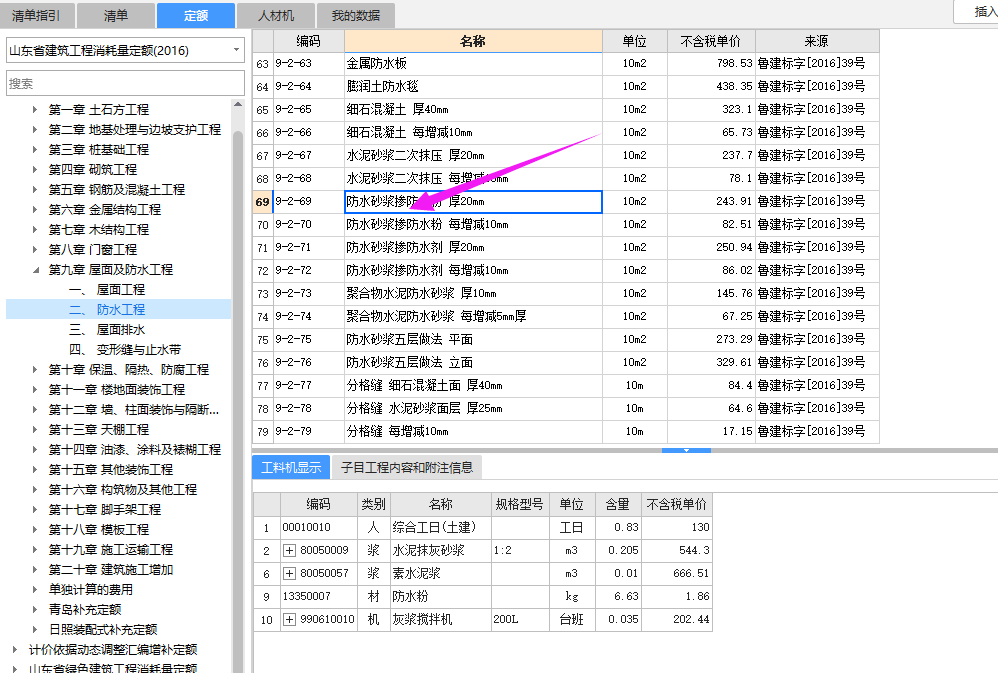The image size is (998, 673).
Task: Select 第十一章 楼地面装饰工程 chapter
Action: coord(117,390)
